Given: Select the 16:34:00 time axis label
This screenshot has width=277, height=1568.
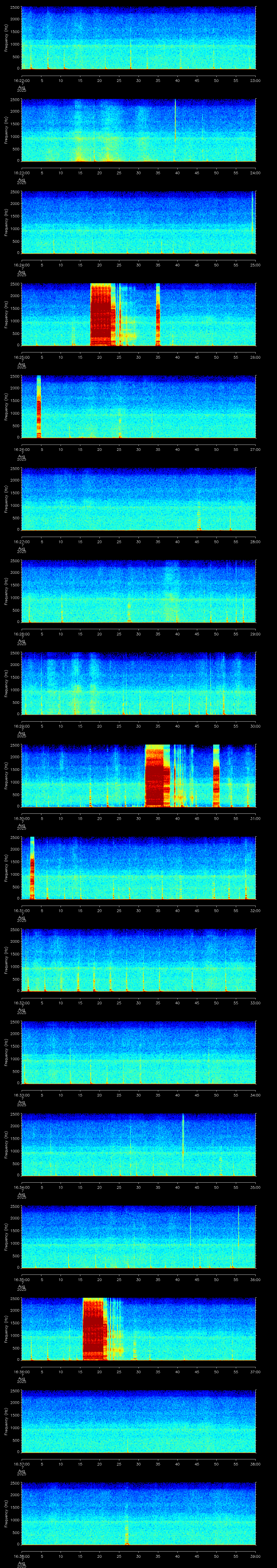Looking at the screenshot, I should [21, 1187].
